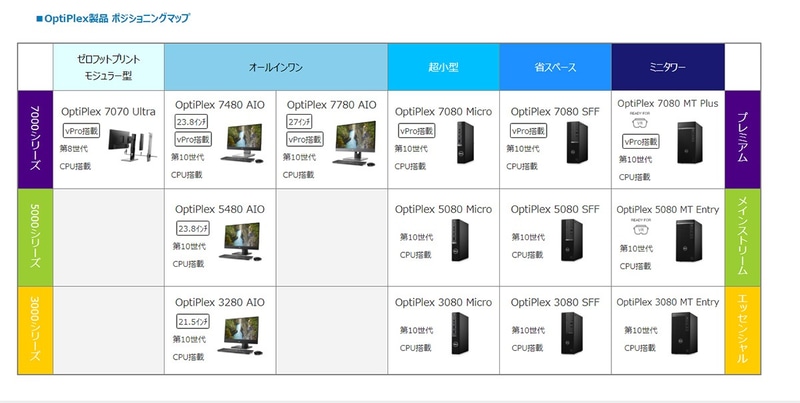Click the vPro搭載 badge for OptiPlex 7070 Ultra
This screenshot has width=800, height=403.
tap(81, 131)
